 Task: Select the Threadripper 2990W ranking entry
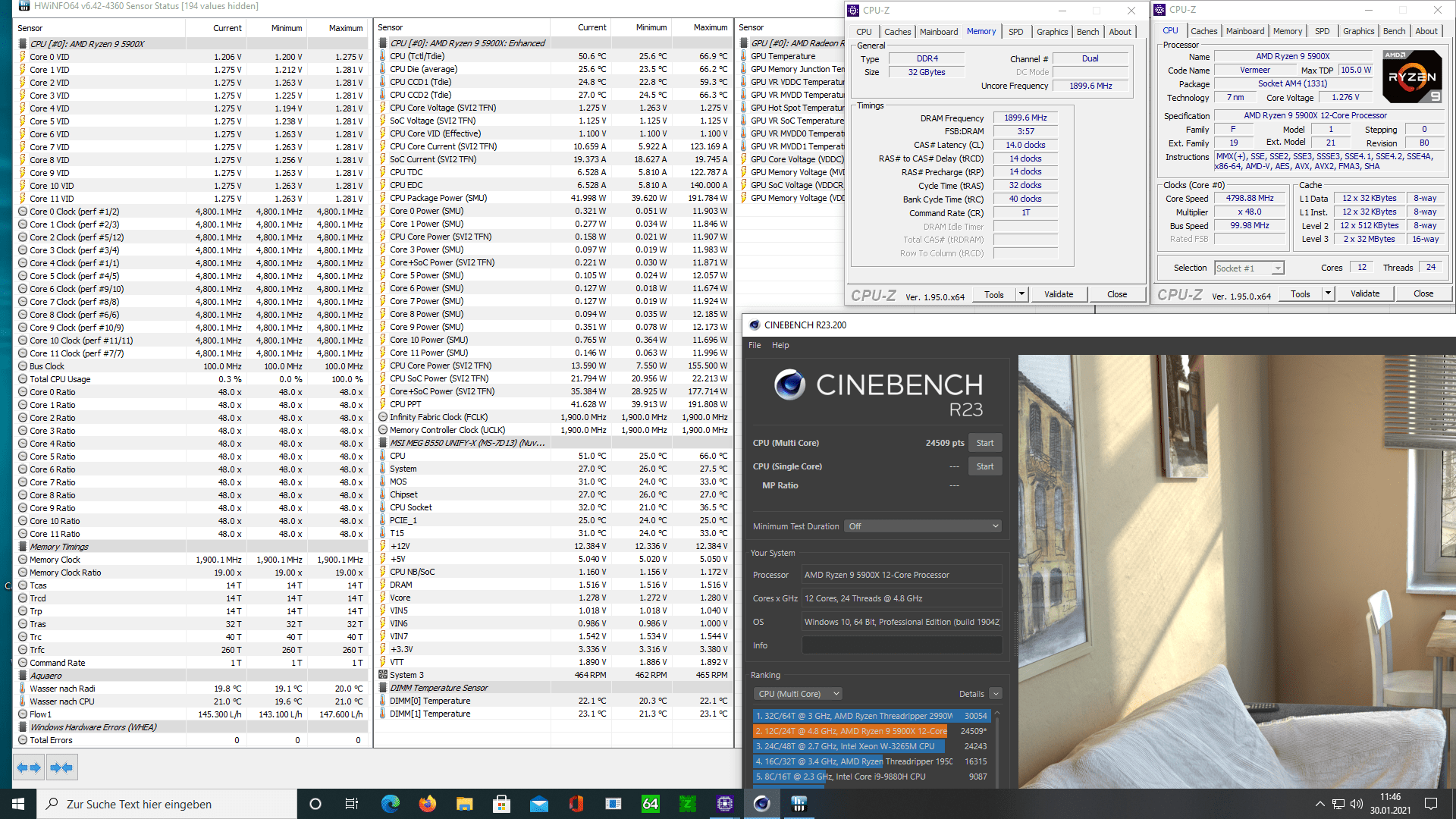[x=871, y=716]
